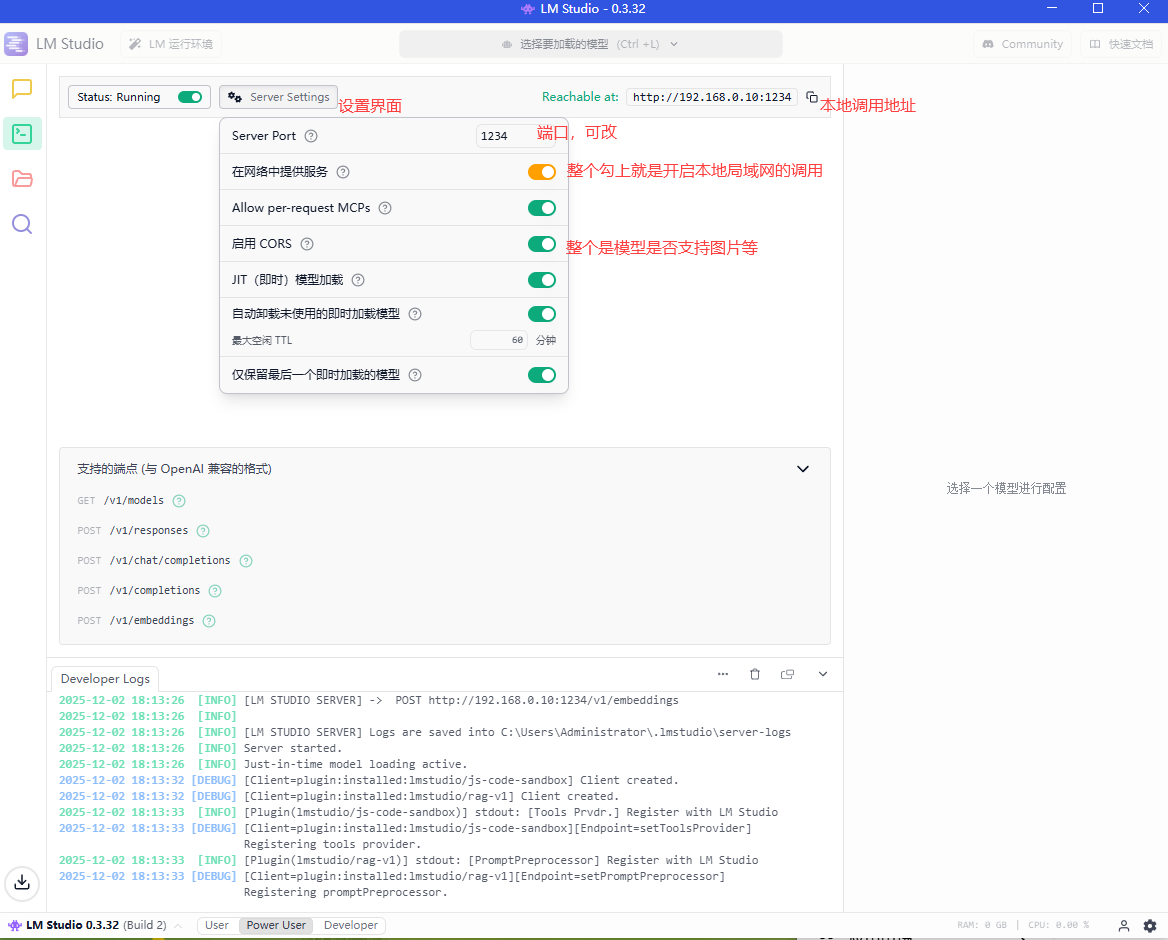Image resolution: width=1168 pixels, height=940 pixels.
Task: Open My Models folder icon in the sidebar
Action: coord(22,179)
